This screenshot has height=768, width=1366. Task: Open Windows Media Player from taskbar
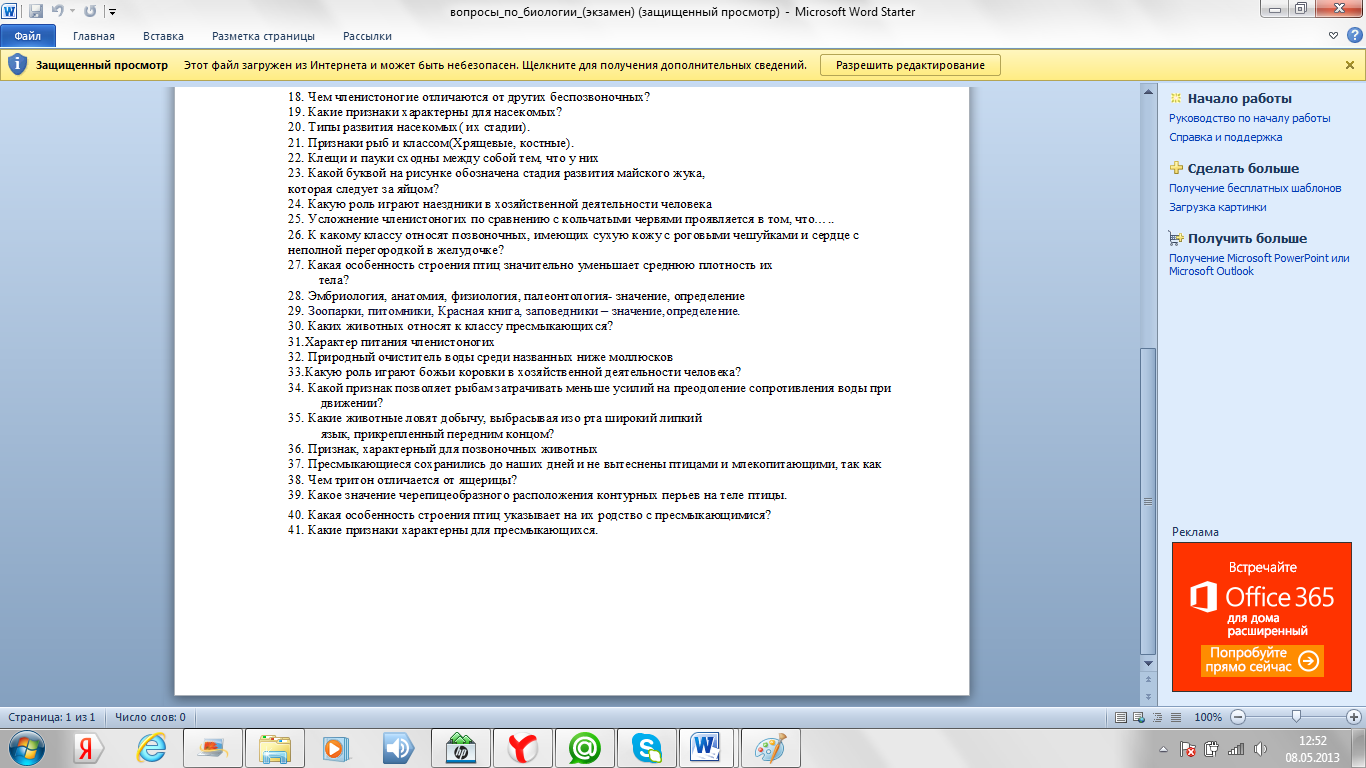(x=336, y=748)
